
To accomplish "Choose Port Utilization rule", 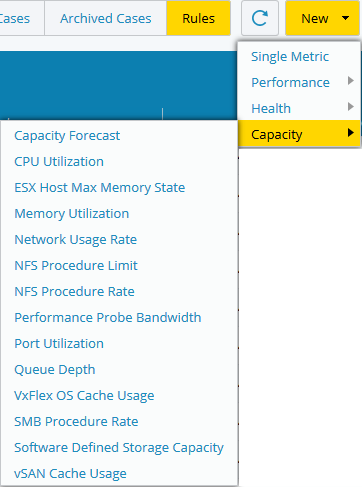I will 59,344.
